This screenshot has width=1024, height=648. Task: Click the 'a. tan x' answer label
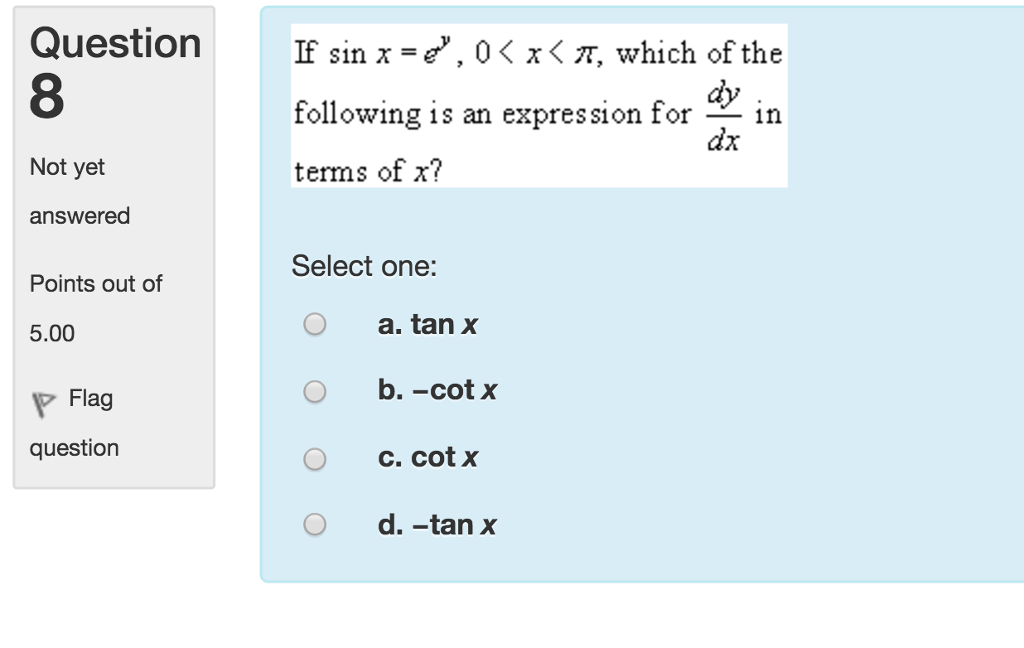pos(428,325)
